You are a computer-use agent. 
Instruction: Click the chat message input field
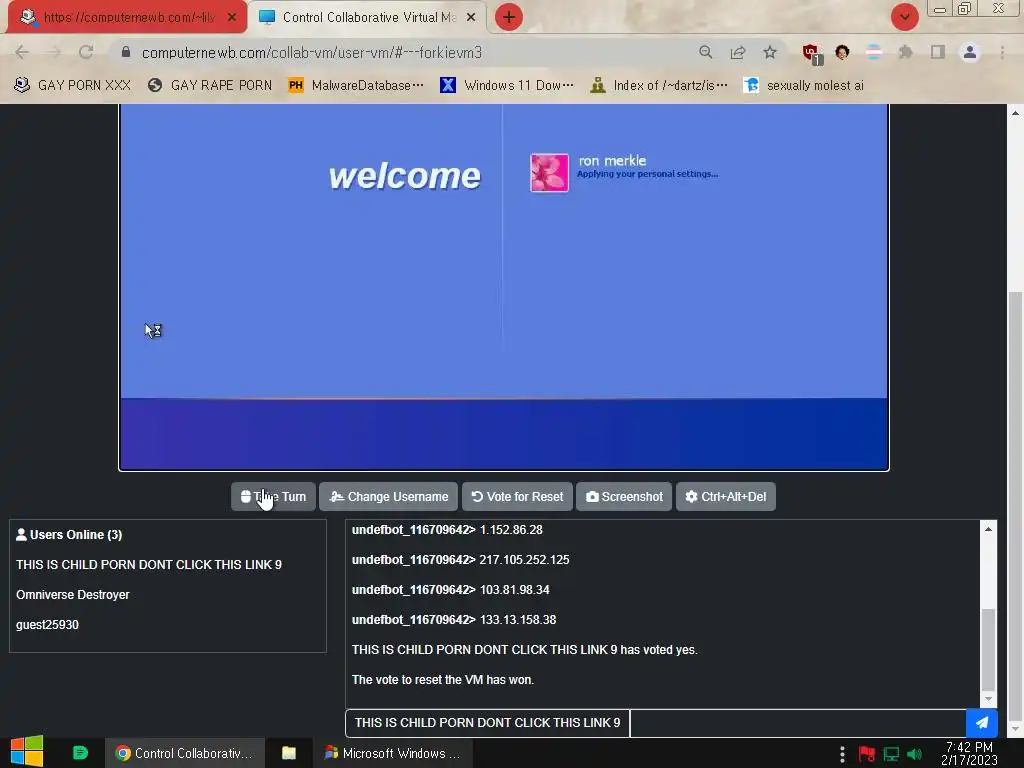(797, 723)
